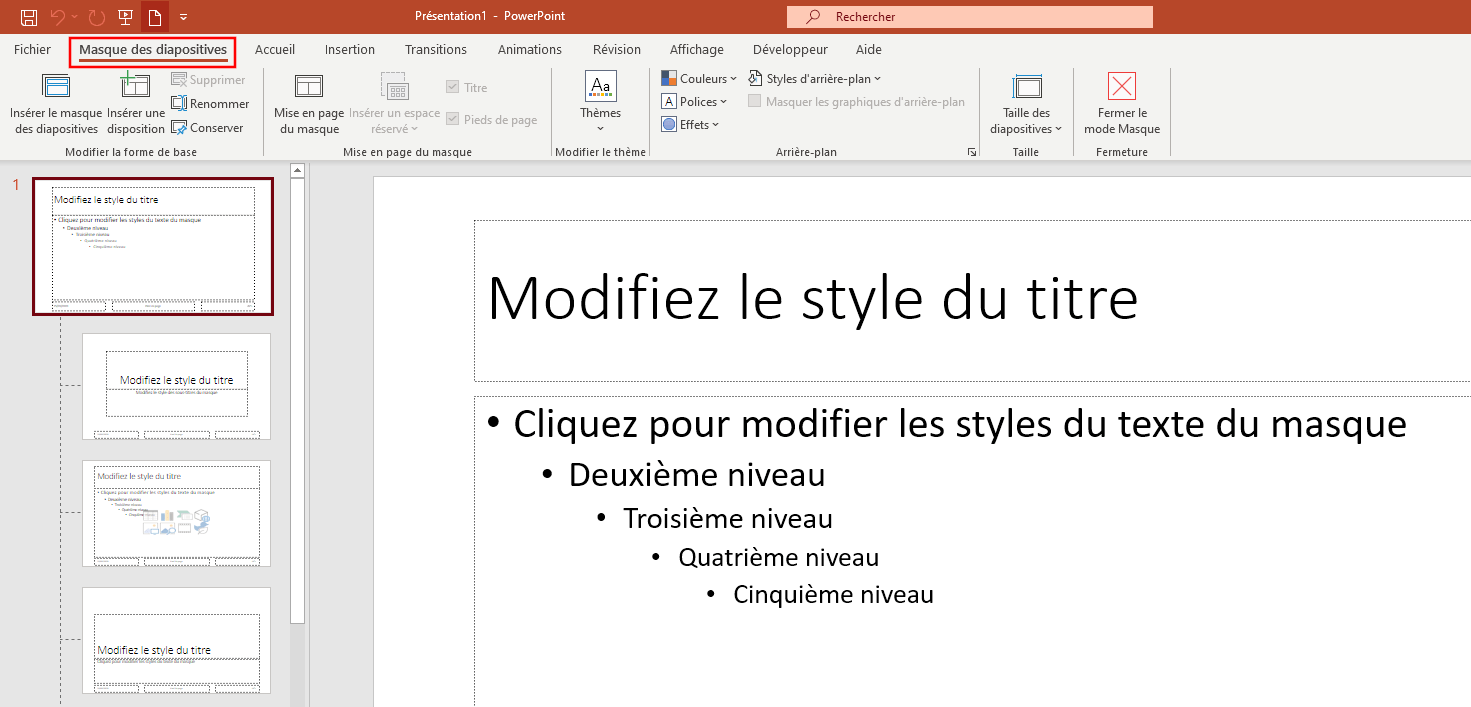Open the Animations tab
Viewport: 1471px width, 707px height.
pos(530,49)
